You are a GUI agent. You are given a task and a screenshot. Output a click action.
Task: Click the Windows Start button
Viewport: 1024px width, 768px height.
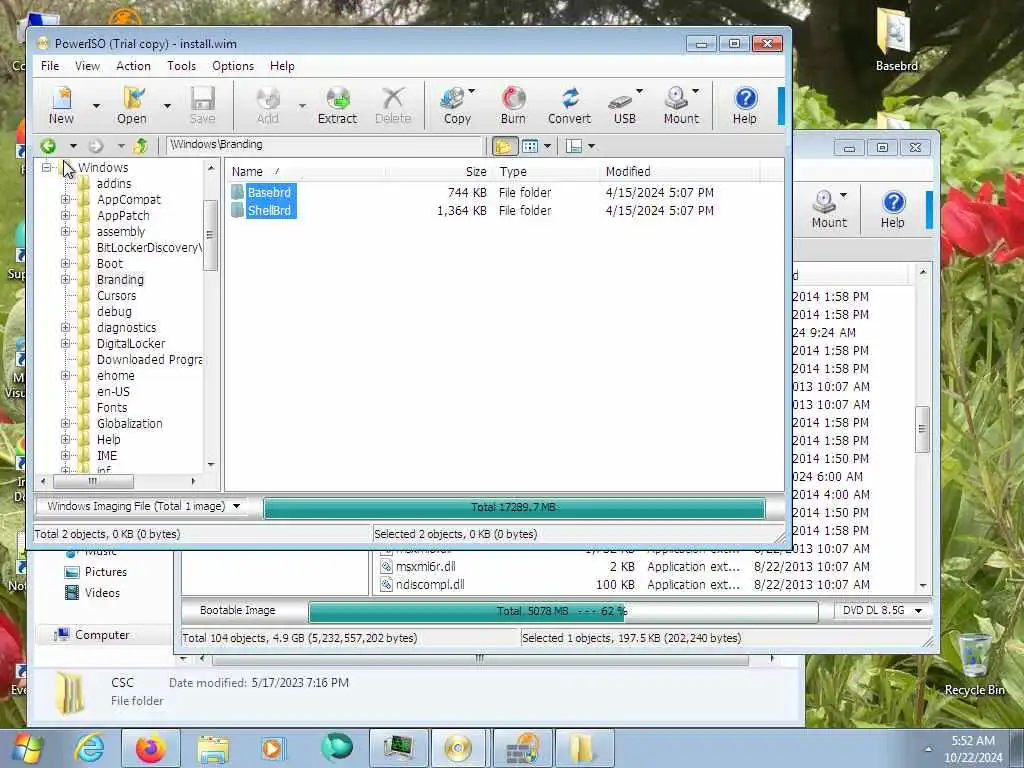pos(27,748)
